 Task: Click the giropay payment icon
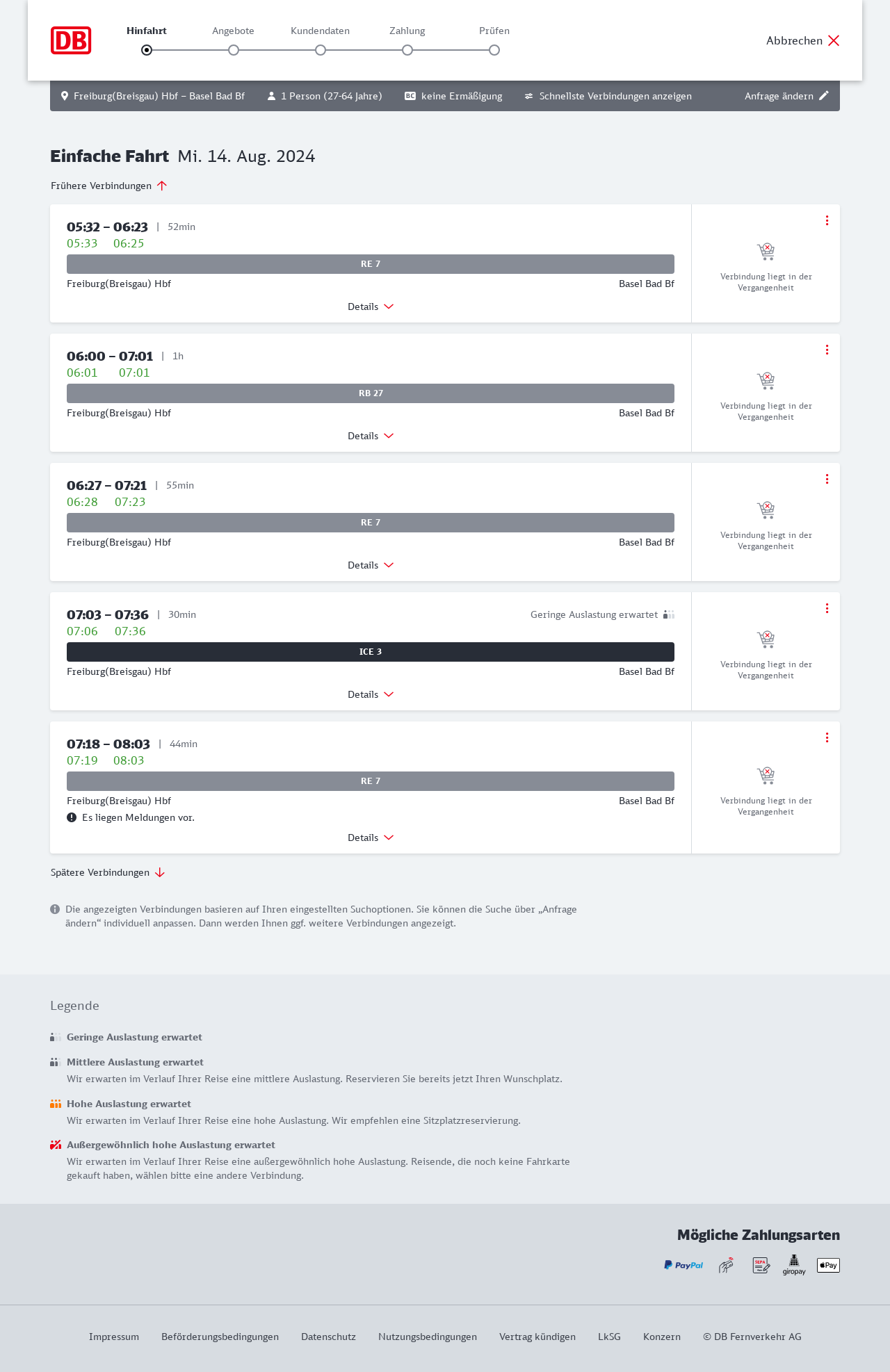click(794, 1265)
